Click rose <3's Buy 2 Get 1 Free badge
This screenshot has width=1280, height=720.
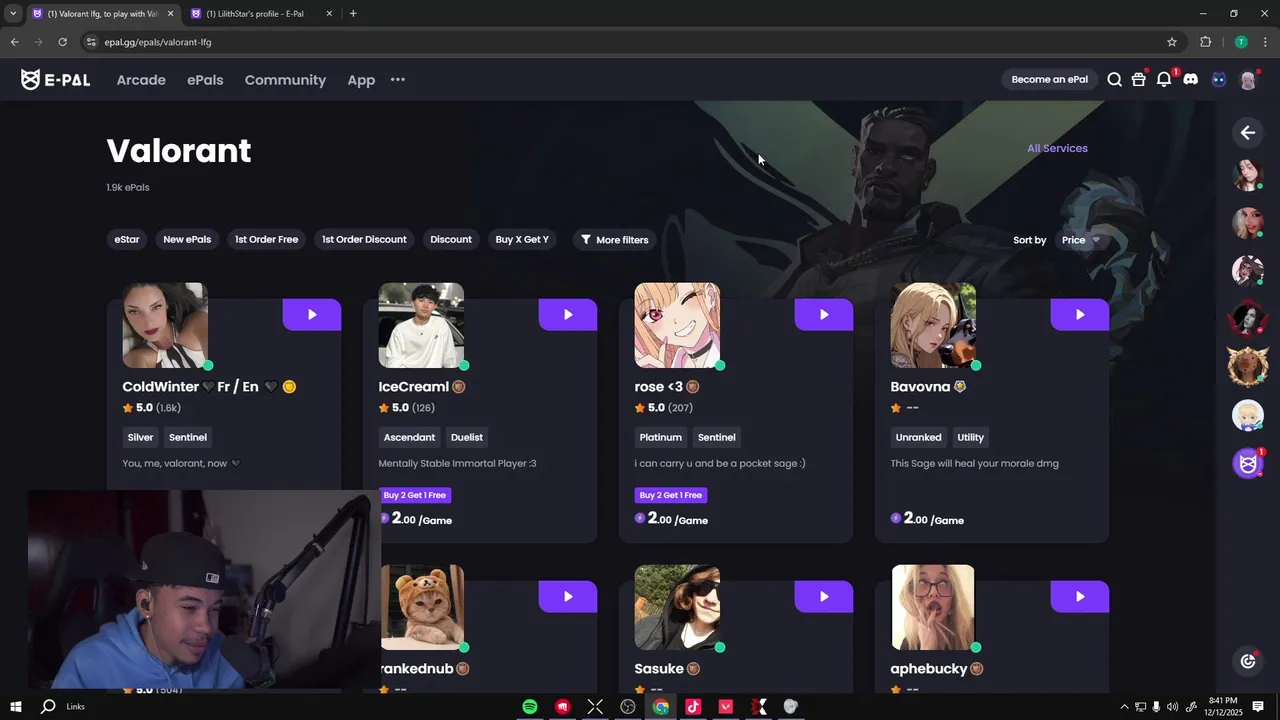(x=671, y=495)
